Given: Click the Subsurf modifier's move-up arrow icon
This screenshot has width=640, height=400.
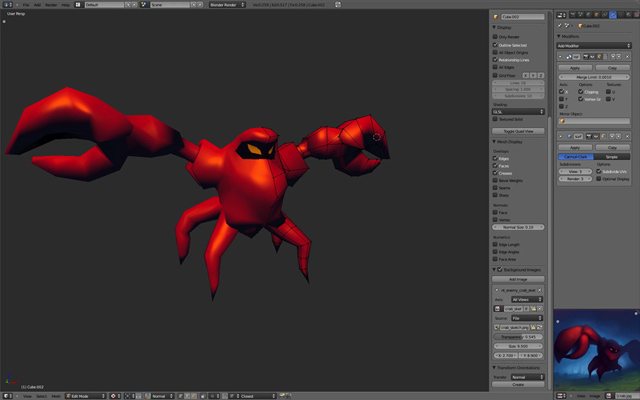Looking at the screenshot, I should [611, 135].
